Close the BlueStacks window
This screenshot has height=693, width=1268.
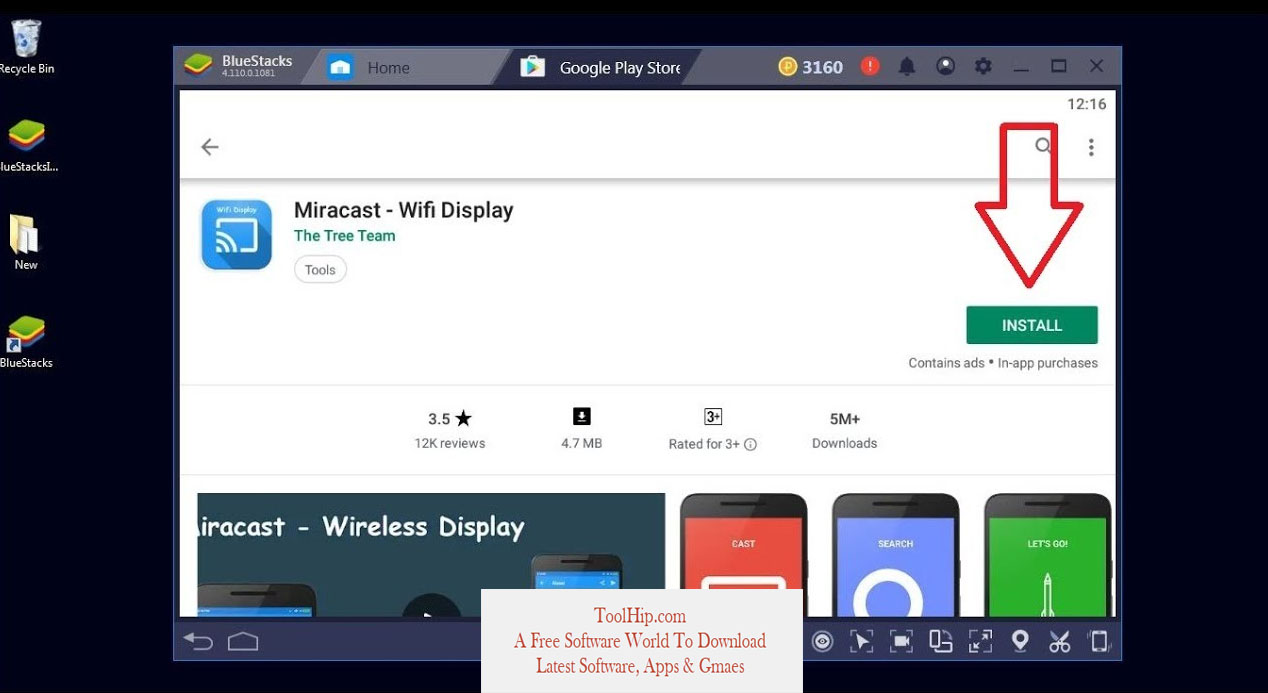[x=1096, y=66]
